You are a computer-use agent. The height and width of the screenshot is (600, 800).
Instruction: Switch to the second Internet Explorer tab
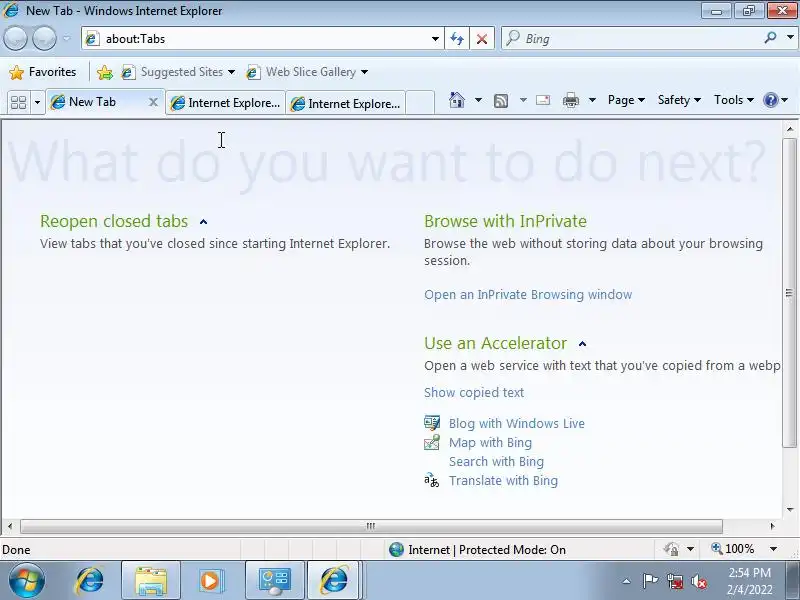tap(226, 103)
